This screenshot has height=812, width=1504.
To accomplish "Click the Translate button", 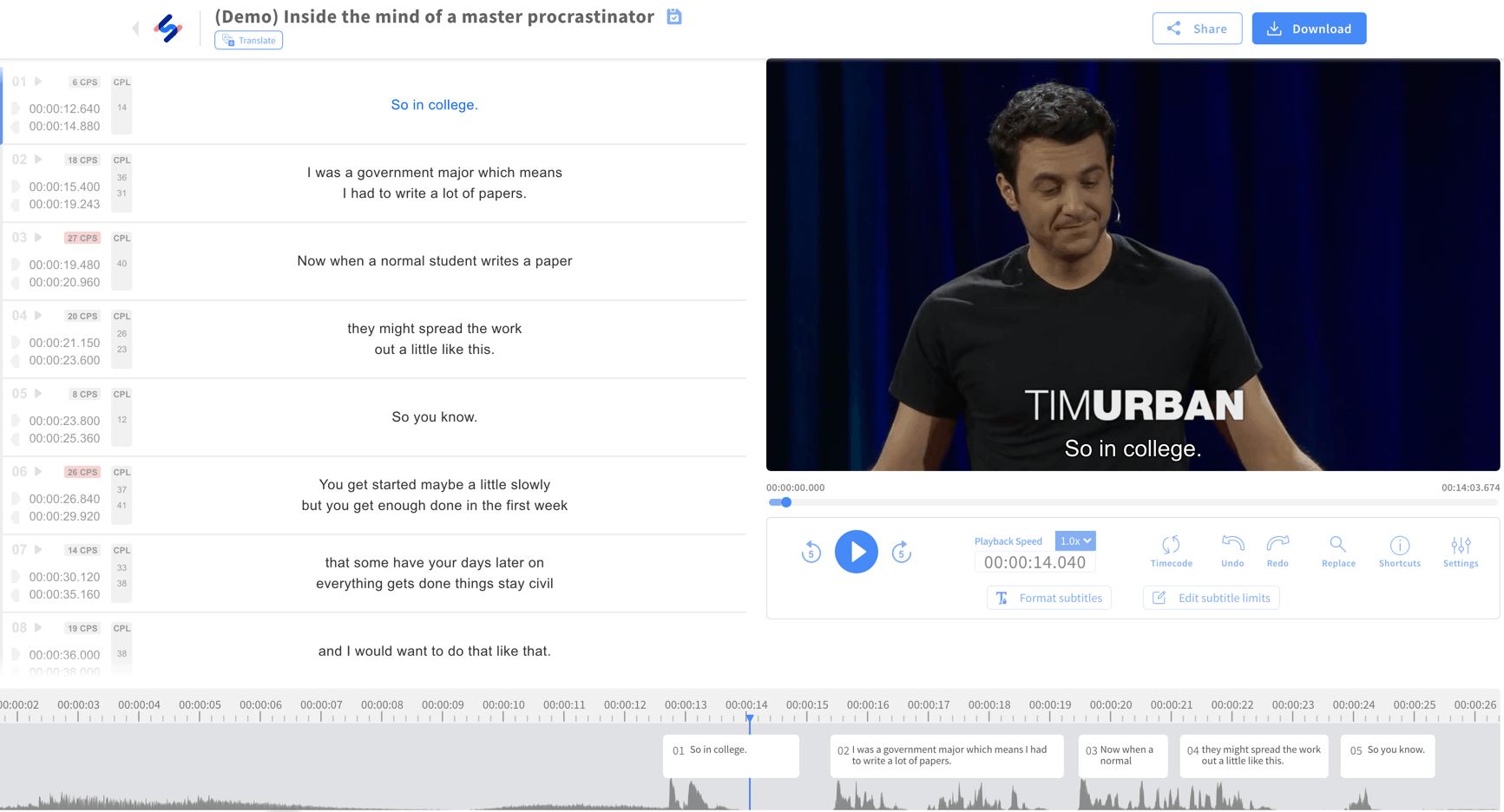I will click(x=248, y=40).
